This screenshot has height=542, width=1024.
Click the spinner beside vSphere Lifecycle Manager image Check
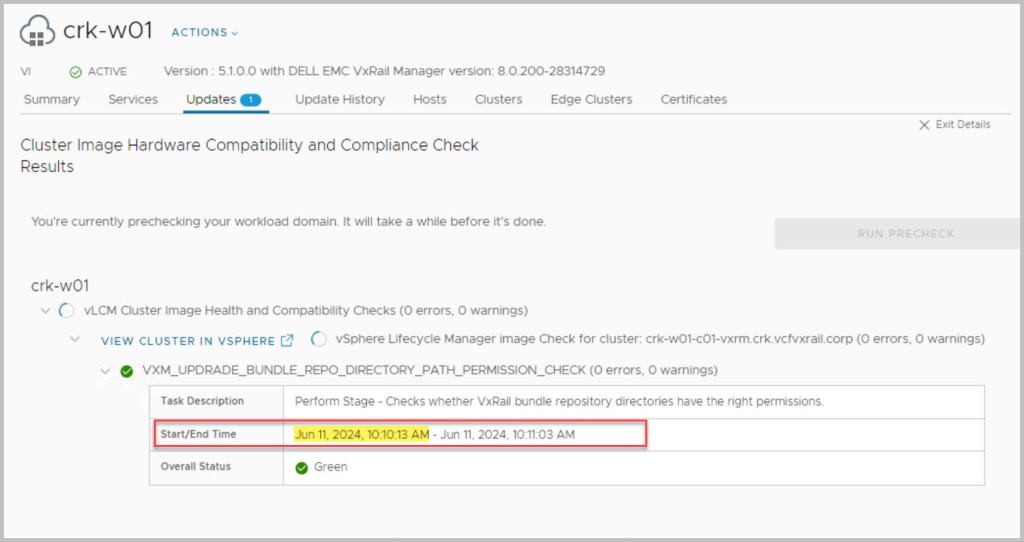coord(319,339)
